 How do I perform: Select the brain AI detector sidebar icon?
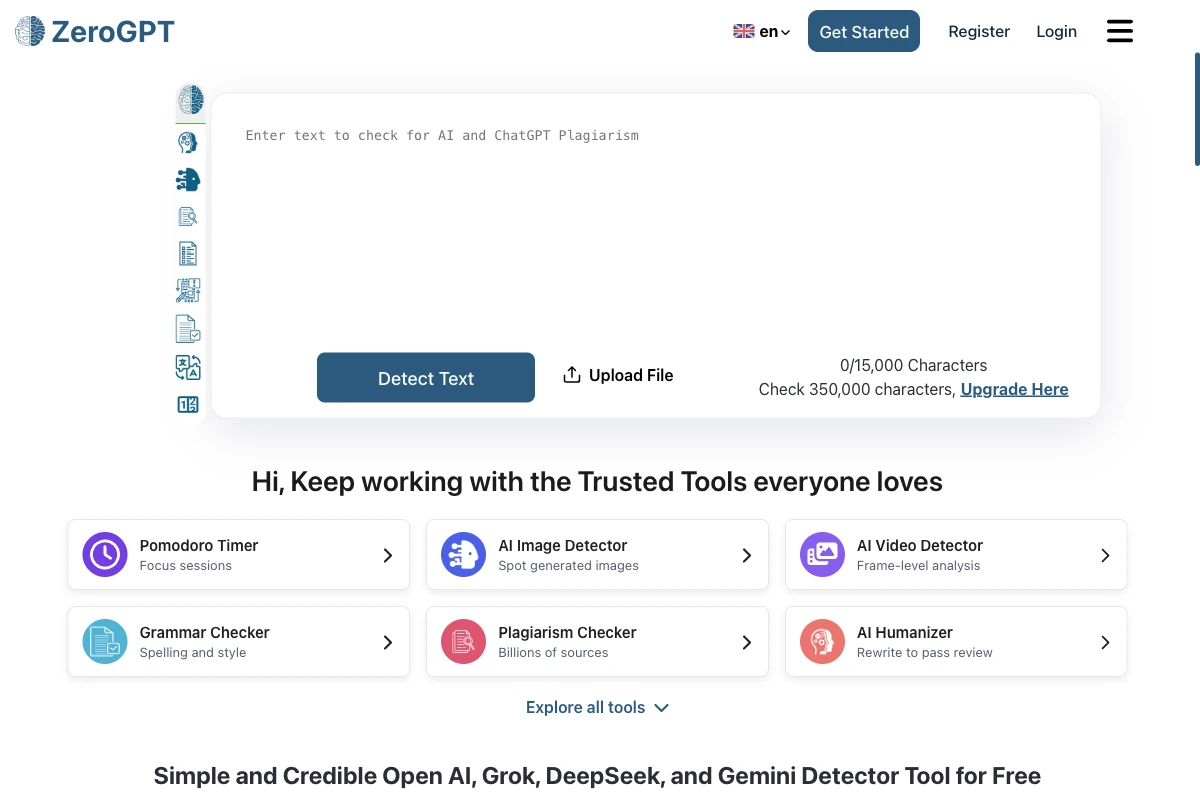[190, 99]
